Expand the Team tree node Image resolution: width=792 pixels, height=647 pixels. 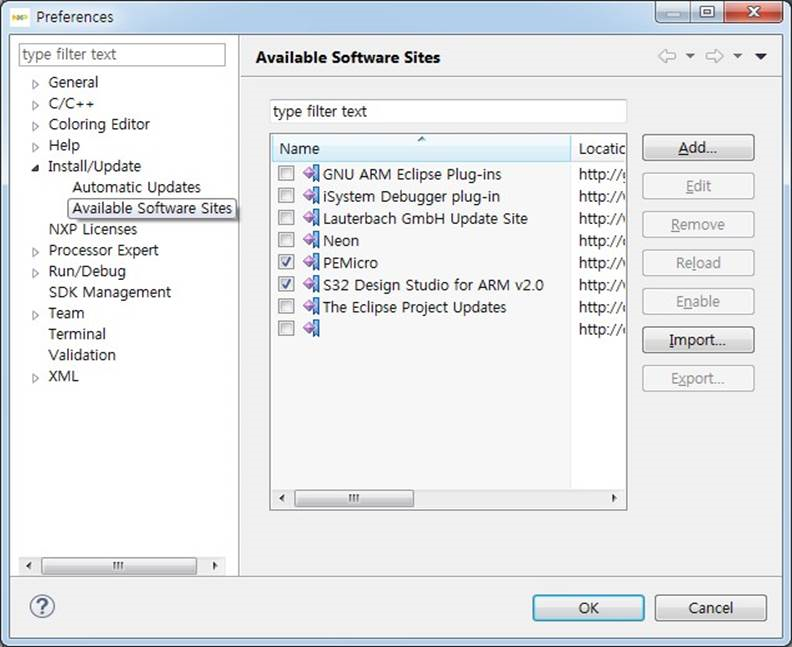[35, 315]
